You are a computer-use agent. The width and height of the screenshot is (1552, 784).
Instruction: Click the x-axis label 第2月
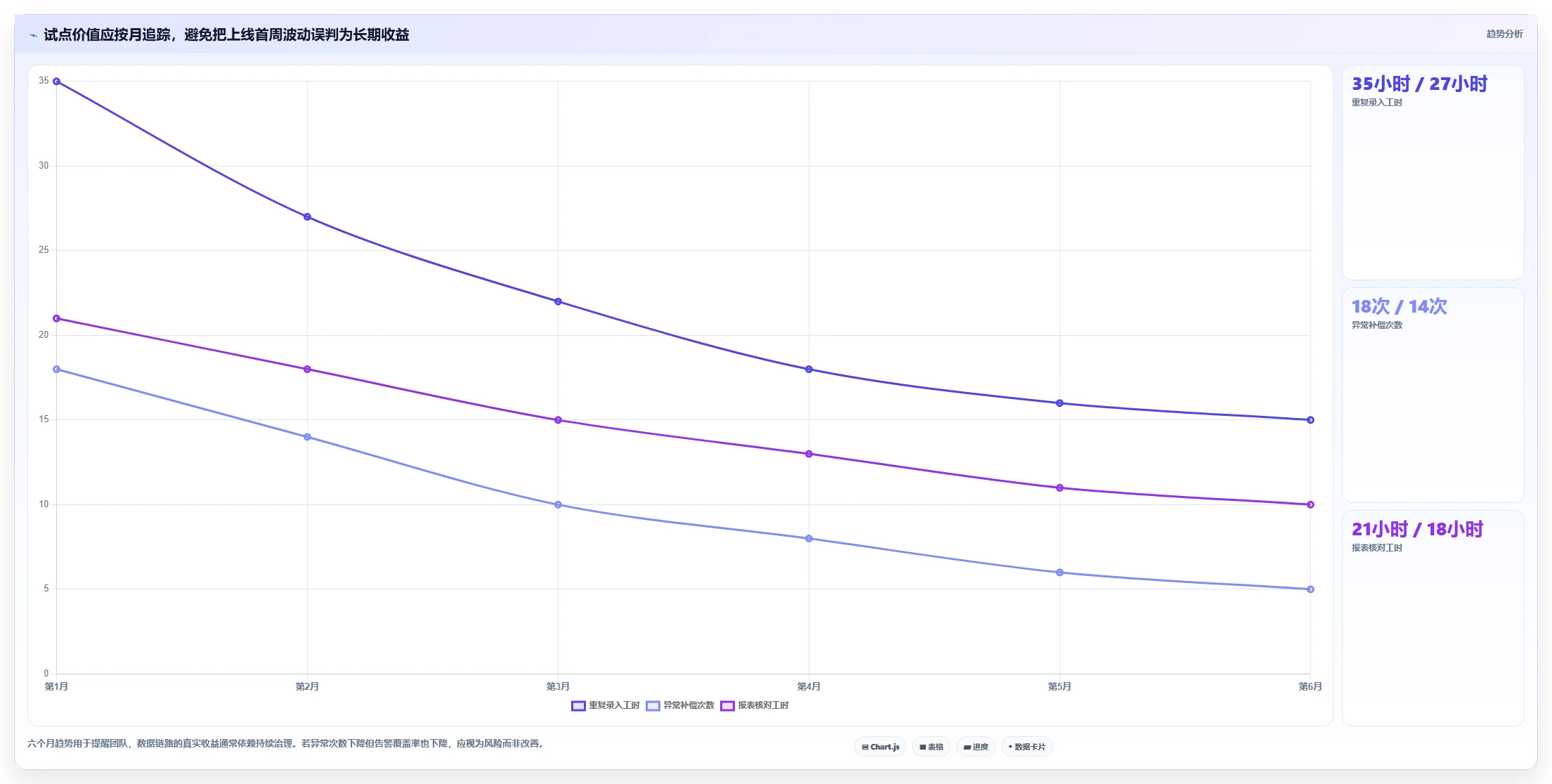307,686
